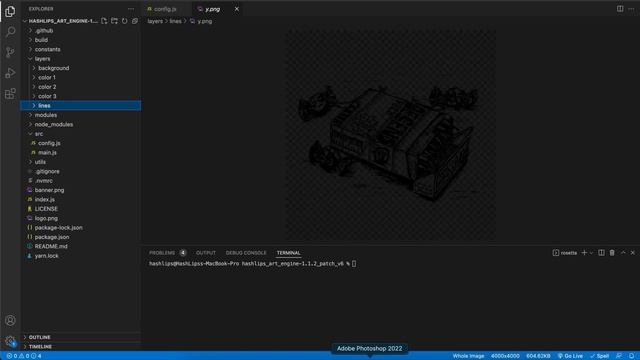Open Explorer views and more actions menu
This screenshot has height=360, width=640.
[x=131, y=9]
